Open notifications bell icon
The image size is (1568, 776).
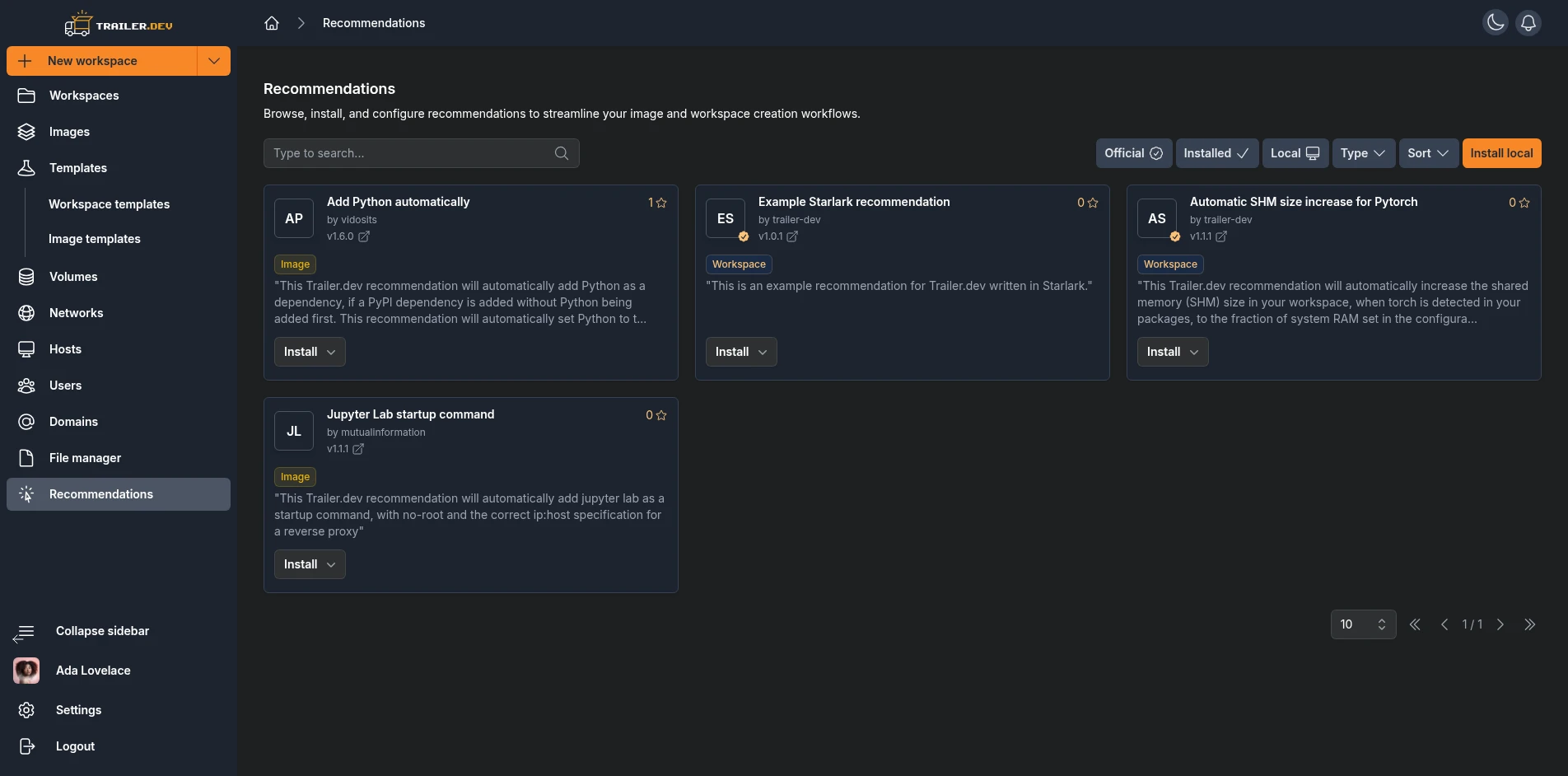(1528, 22)
